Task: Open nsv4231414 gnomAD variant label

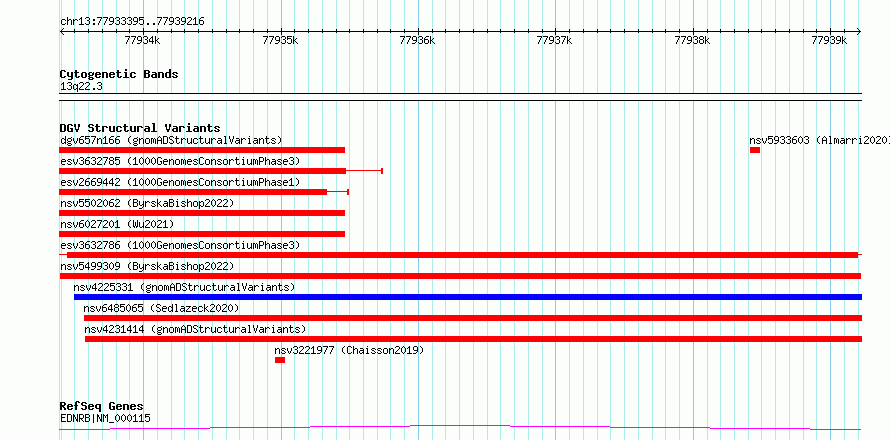Action: click(195, 329)
